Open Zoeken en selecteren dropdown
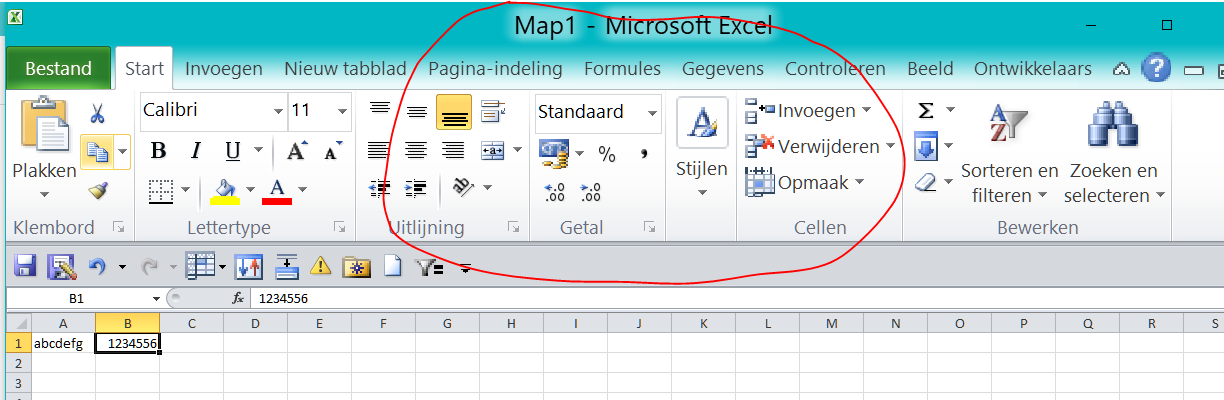The width and height of the screenshot is (1224, 400). tap(1113, 183)
